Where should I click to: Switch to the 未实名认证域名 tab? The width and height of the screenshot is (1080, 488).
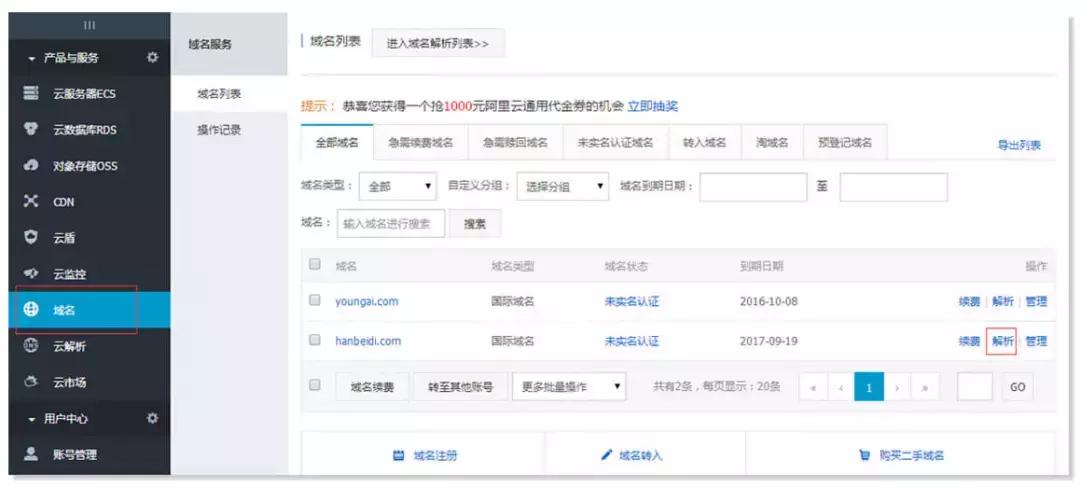click(x=616, y=142)
